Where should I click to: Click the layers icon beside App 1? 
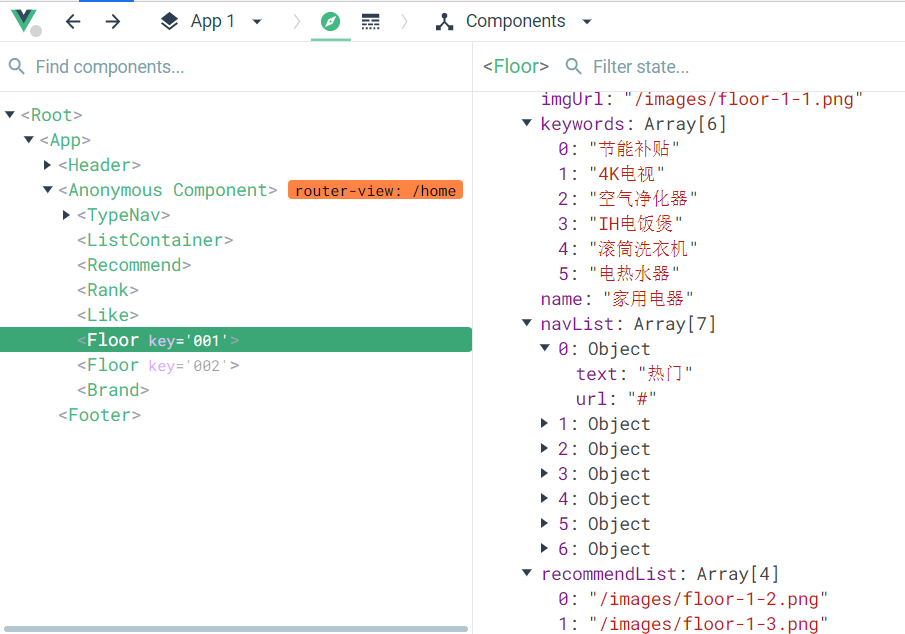[x=168, y=20]
